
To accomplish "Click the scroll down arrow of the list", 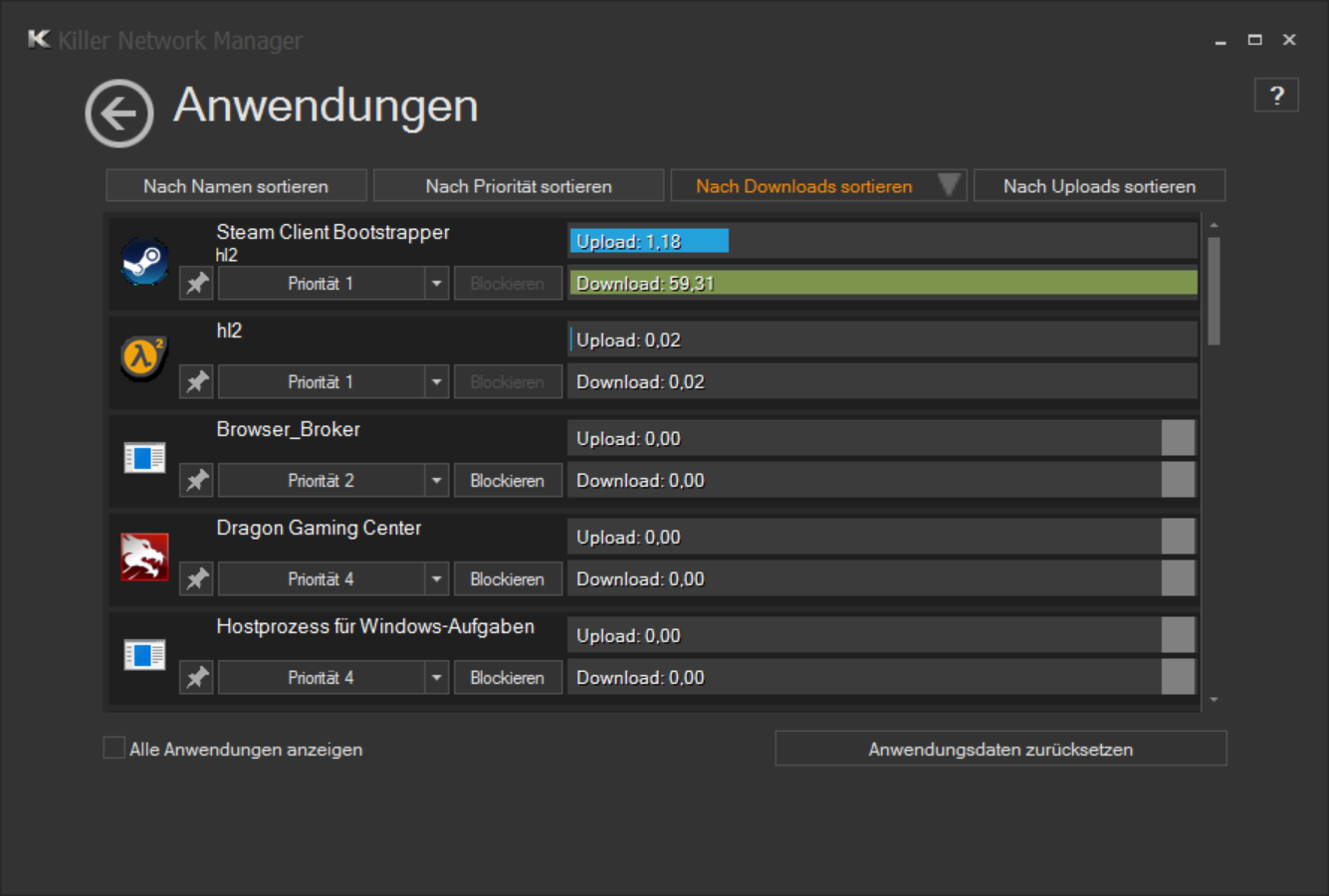I will click(1214, 700).
